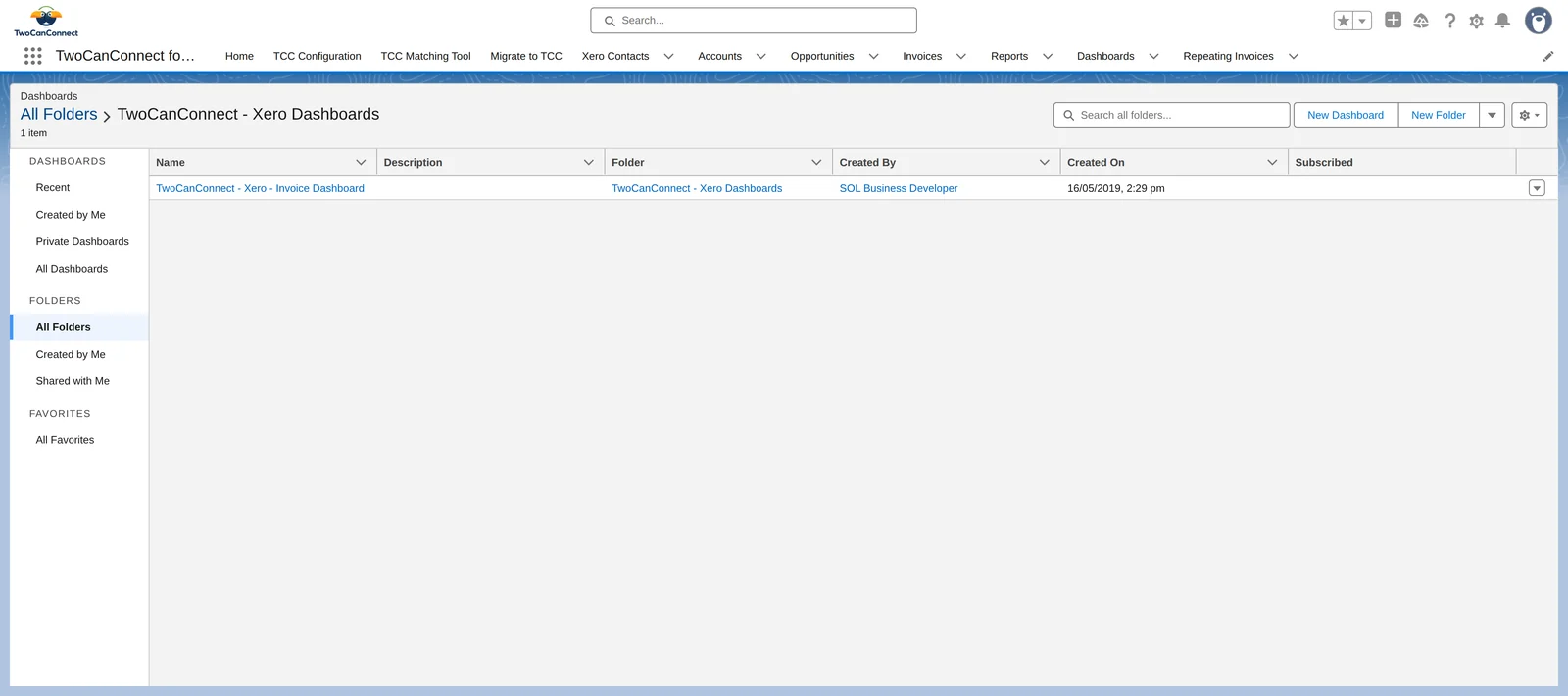Open Salesforce Trailhead guidance icon
The image size is (1568, 696).
[1421, 21]
